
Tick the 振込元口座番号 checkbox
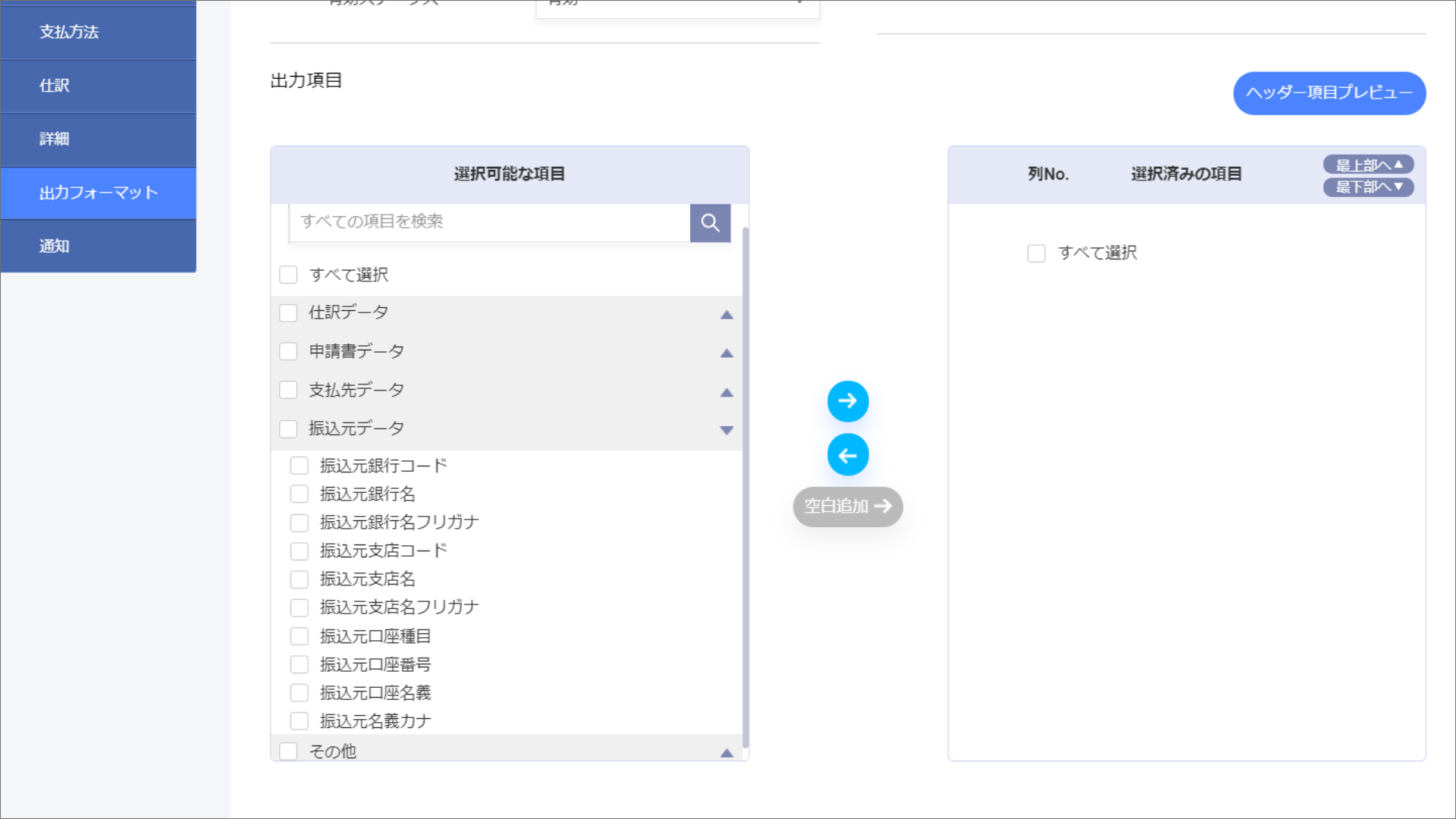point(300,665)
